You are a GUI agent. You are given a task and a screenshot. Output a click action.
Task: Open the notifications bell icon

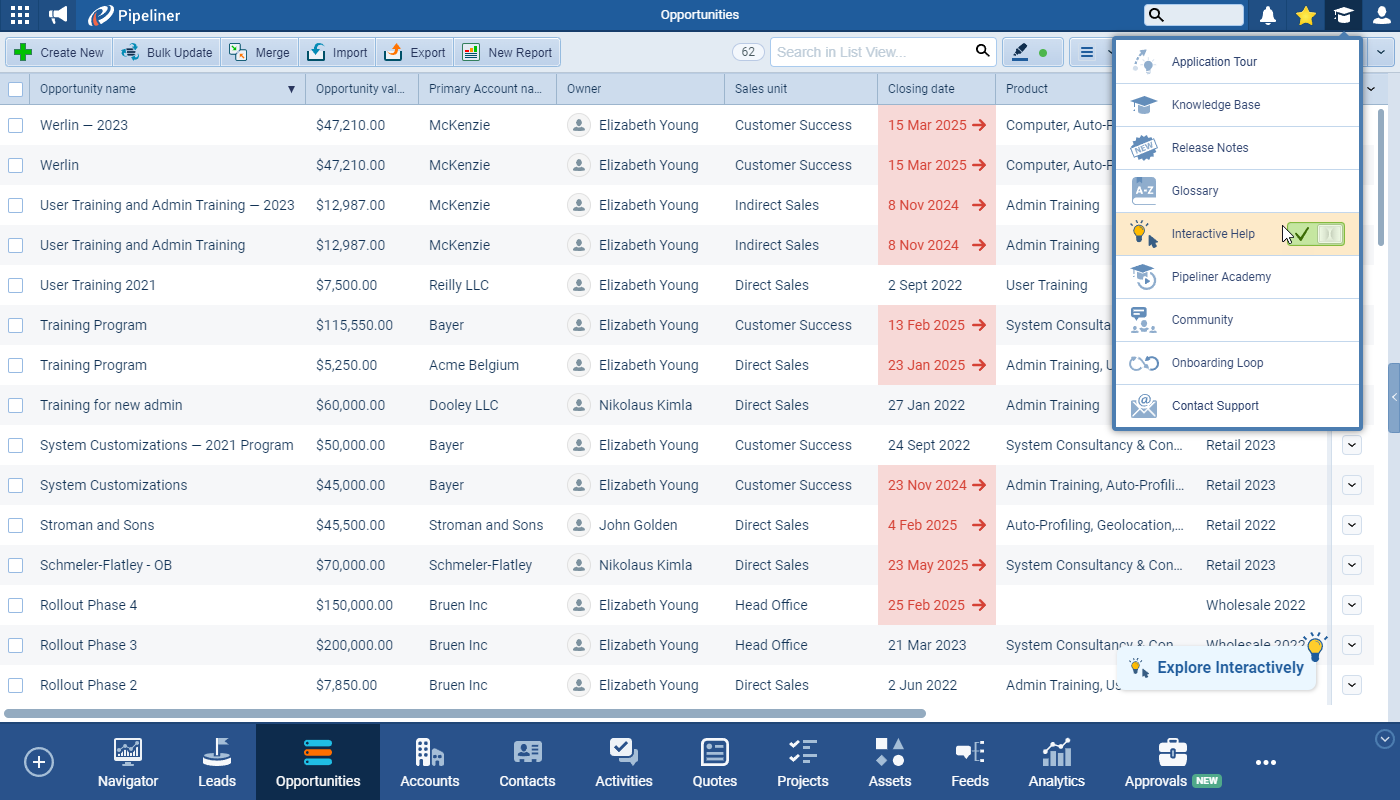click(1268, 15)
